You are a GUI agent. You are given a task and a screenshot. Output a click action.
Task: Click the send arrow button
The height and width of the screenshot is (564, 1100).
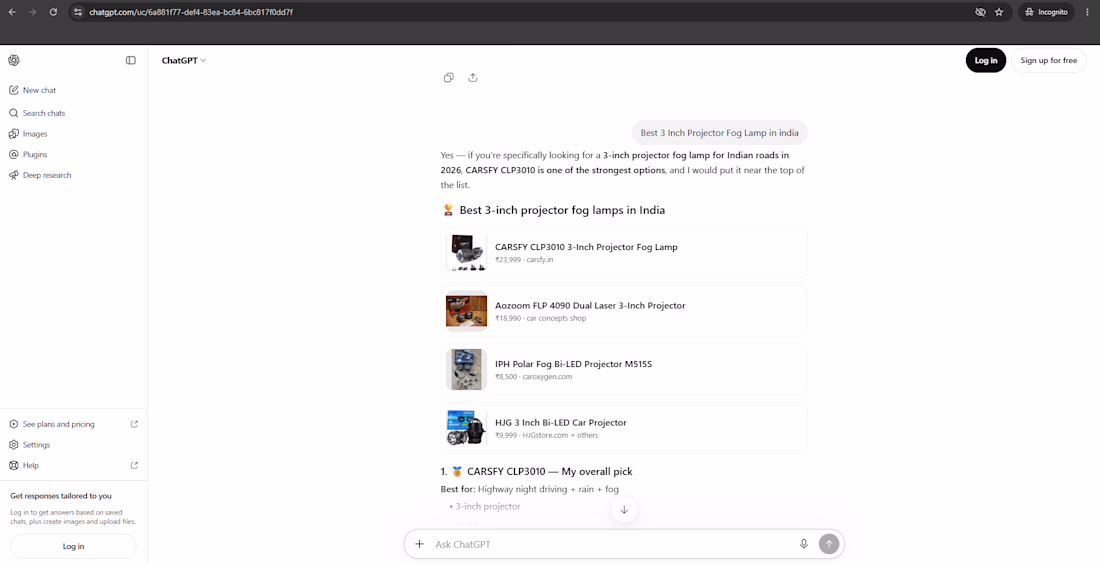[x=829, y=544]
